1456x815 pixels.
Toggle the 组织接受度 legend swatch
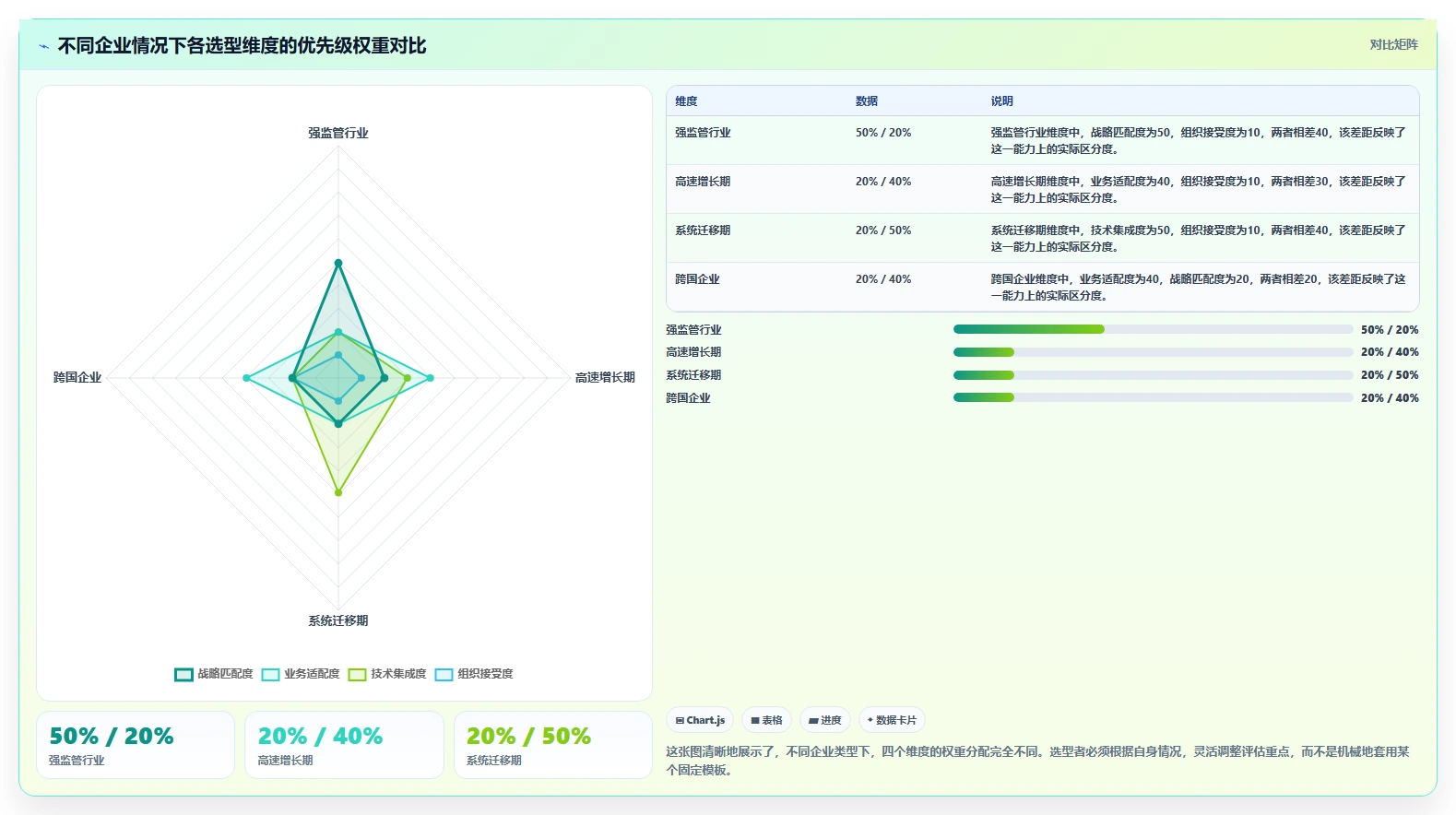click(444, 674)
